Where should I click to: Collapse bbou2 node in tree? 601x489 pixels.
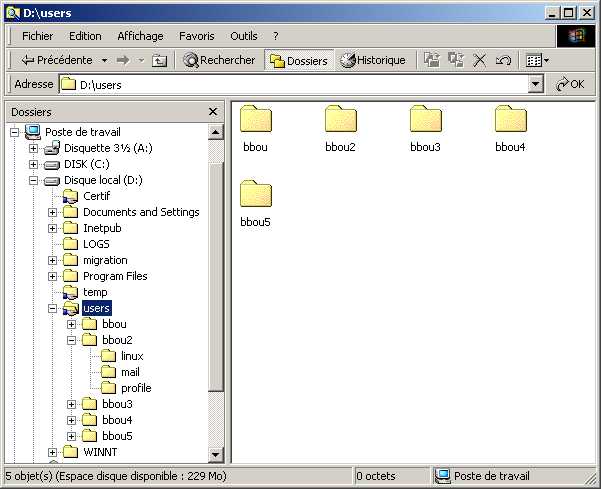(x=71, y=340)
